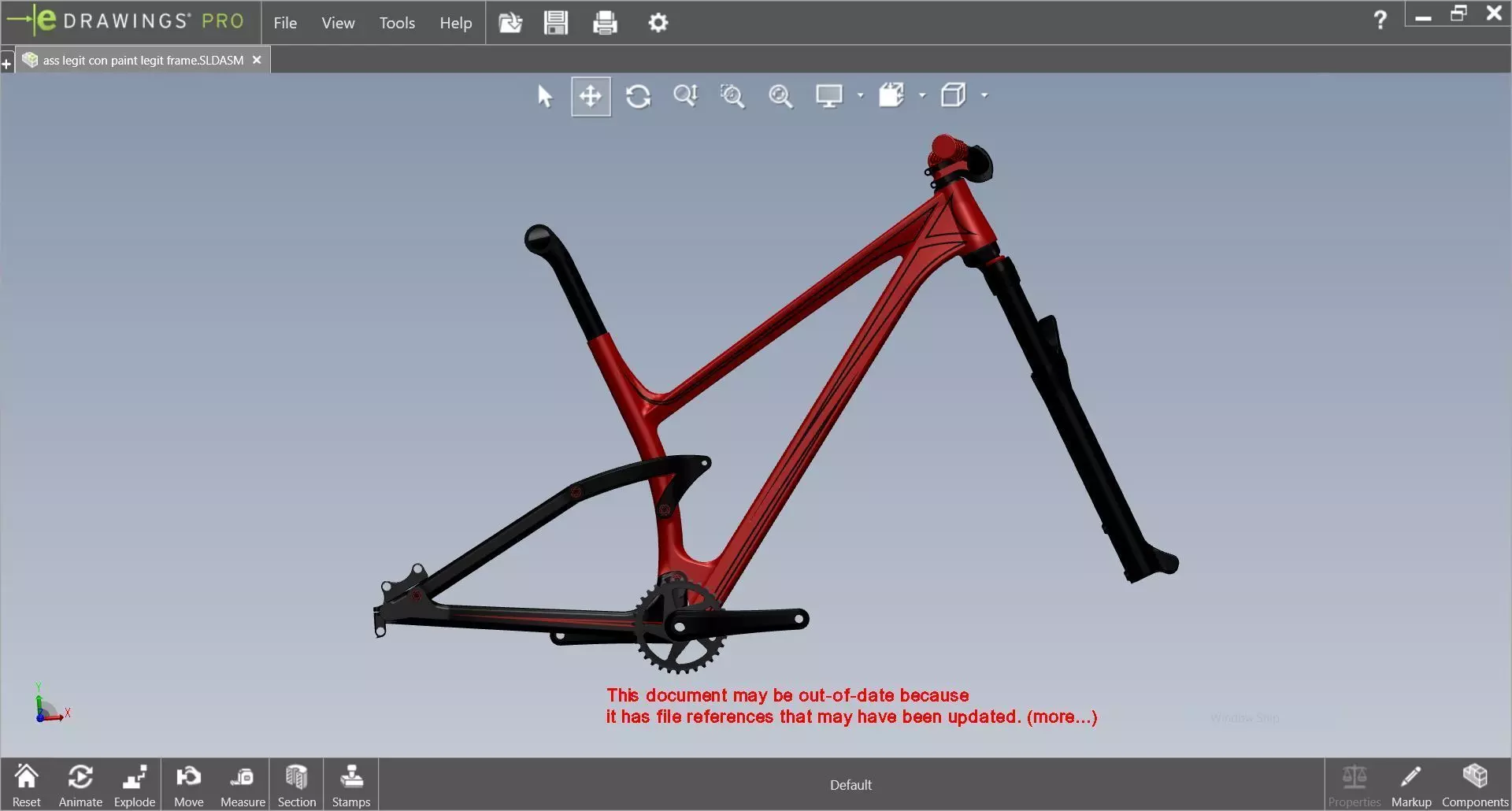Add a new tab with plus button
This screenshot has height=811, width=1512.
6,63
